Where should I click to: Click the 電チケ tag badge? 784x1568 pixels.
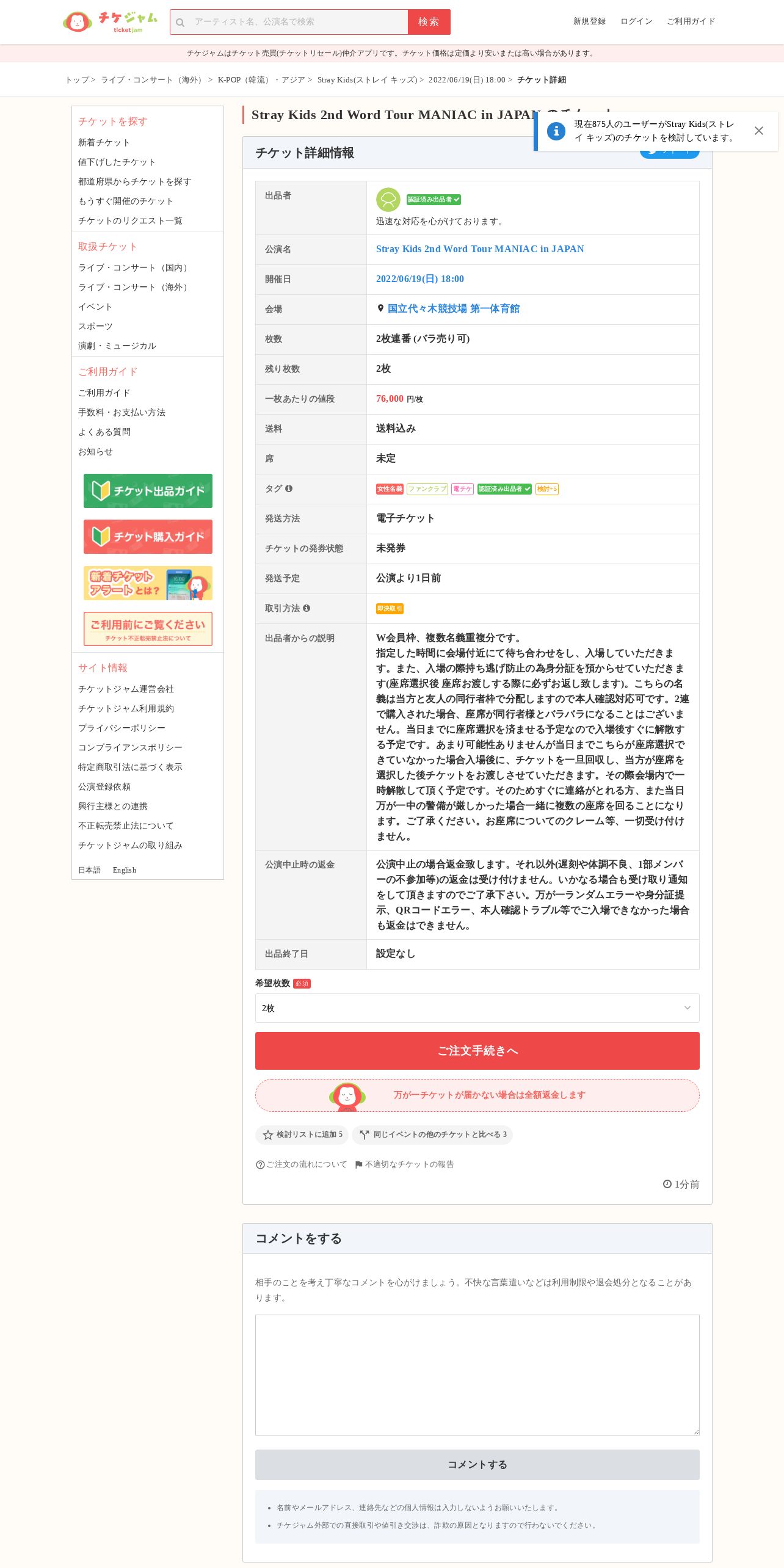click(462, 489)
